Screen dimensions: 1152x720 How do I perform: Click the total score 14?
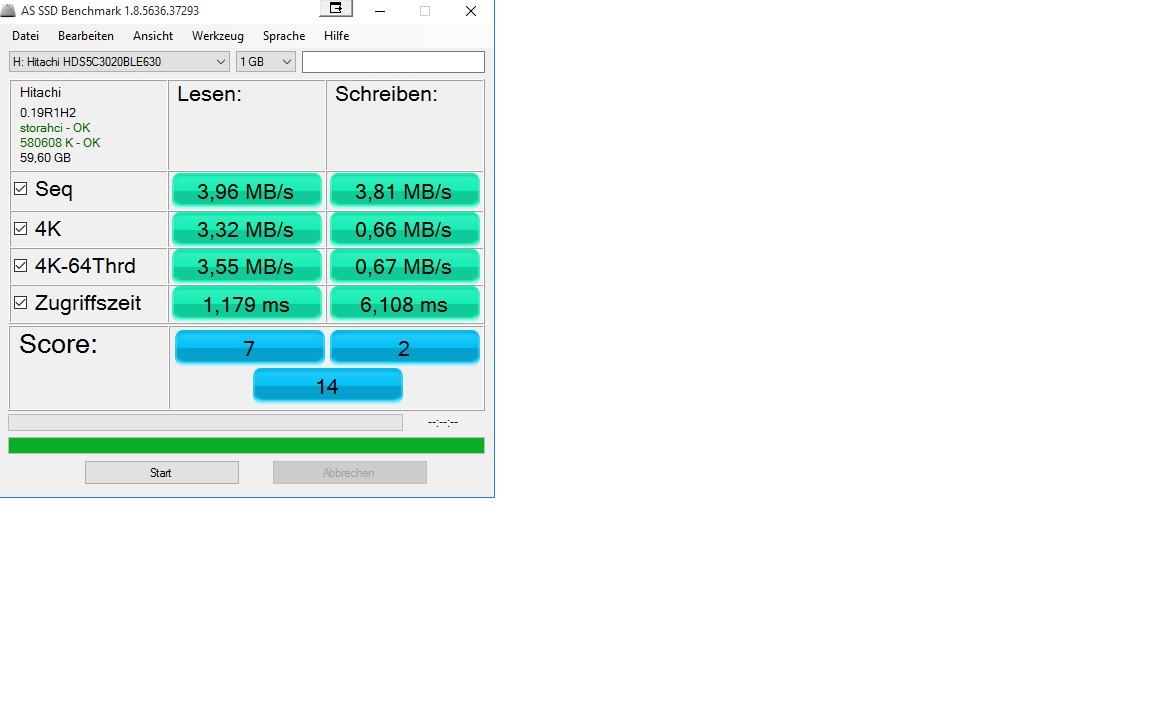[x=328, y=385]
